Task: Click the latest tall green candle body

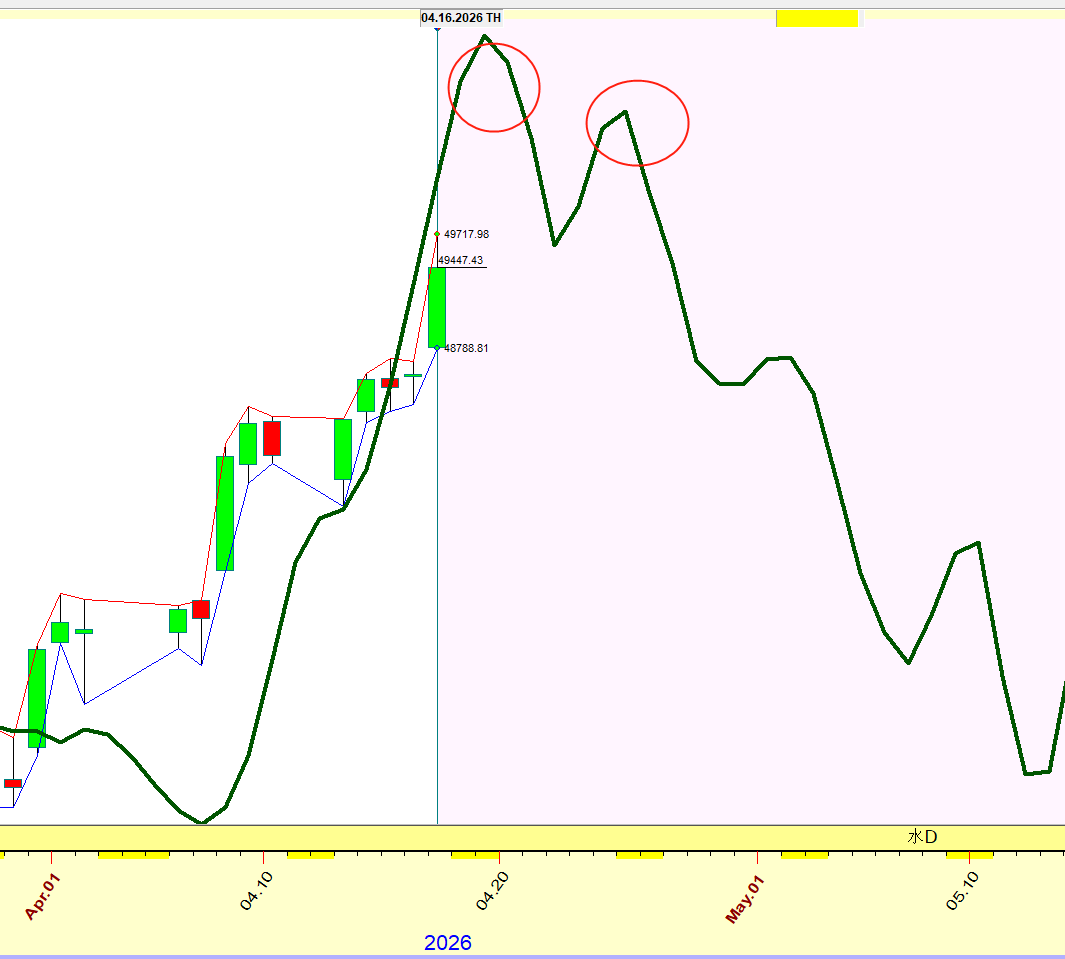Action: (437, 306)
